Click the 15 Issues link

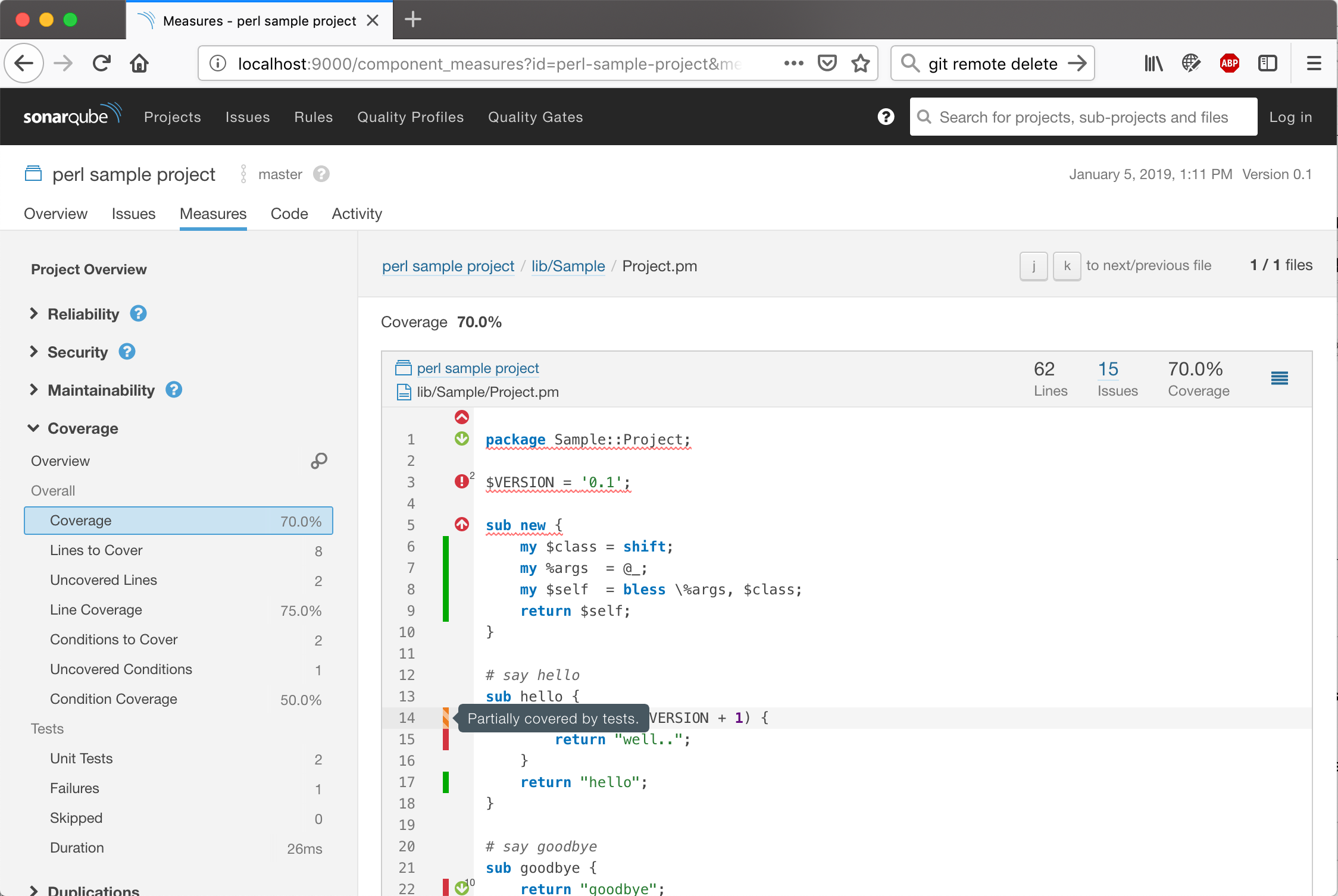click(x=1108, y=369)
